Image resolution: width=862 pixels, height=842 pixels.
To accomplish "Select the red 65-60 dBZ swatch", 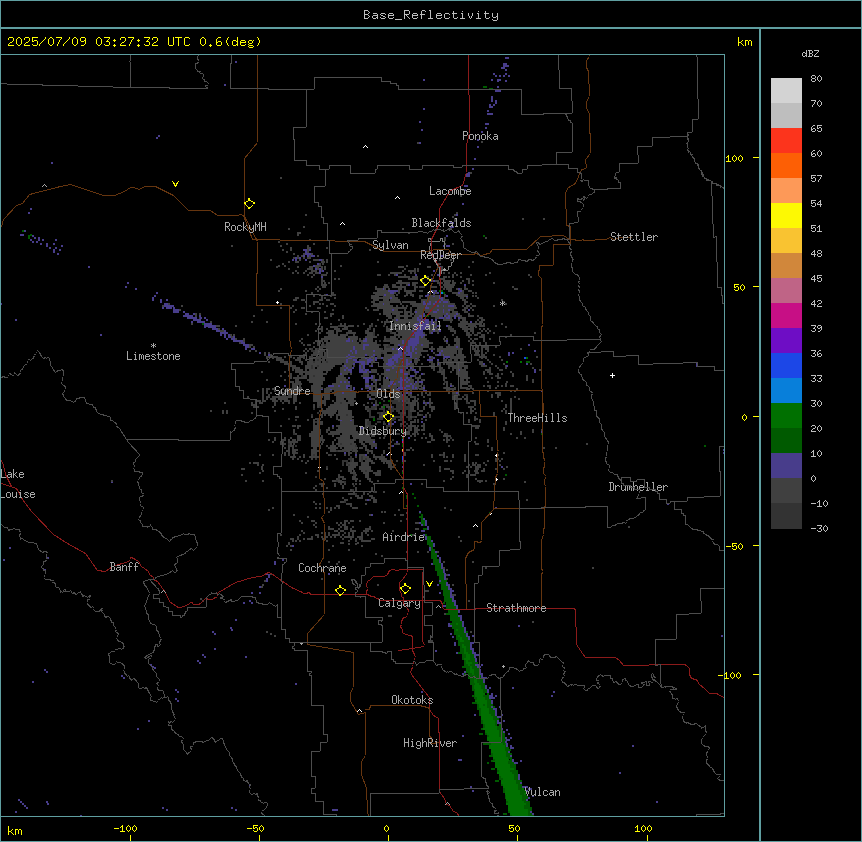I will (x=786, y=140).
